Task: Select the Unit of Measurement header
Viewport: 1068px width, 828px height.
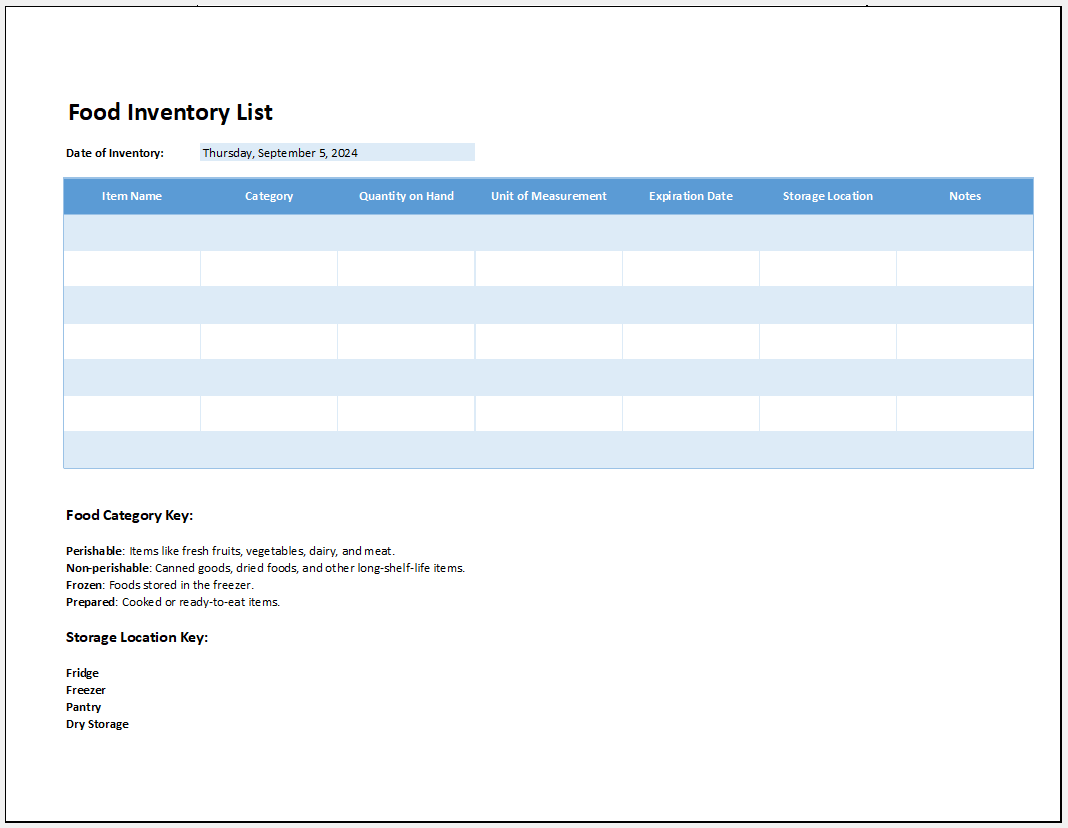Action: [548, 196]
